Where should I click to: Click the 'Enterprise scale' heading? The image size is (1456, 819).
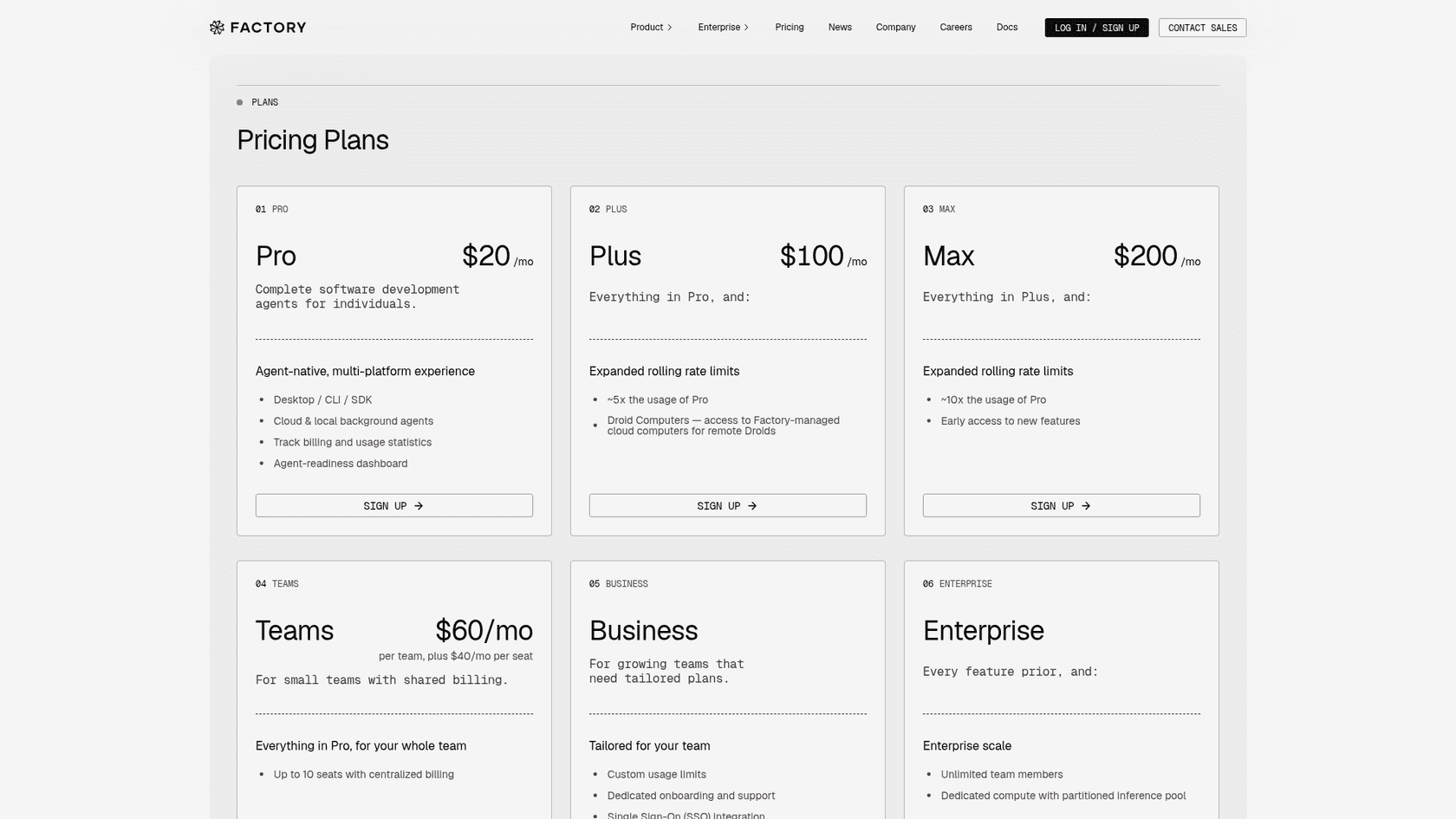pos(967,746)
